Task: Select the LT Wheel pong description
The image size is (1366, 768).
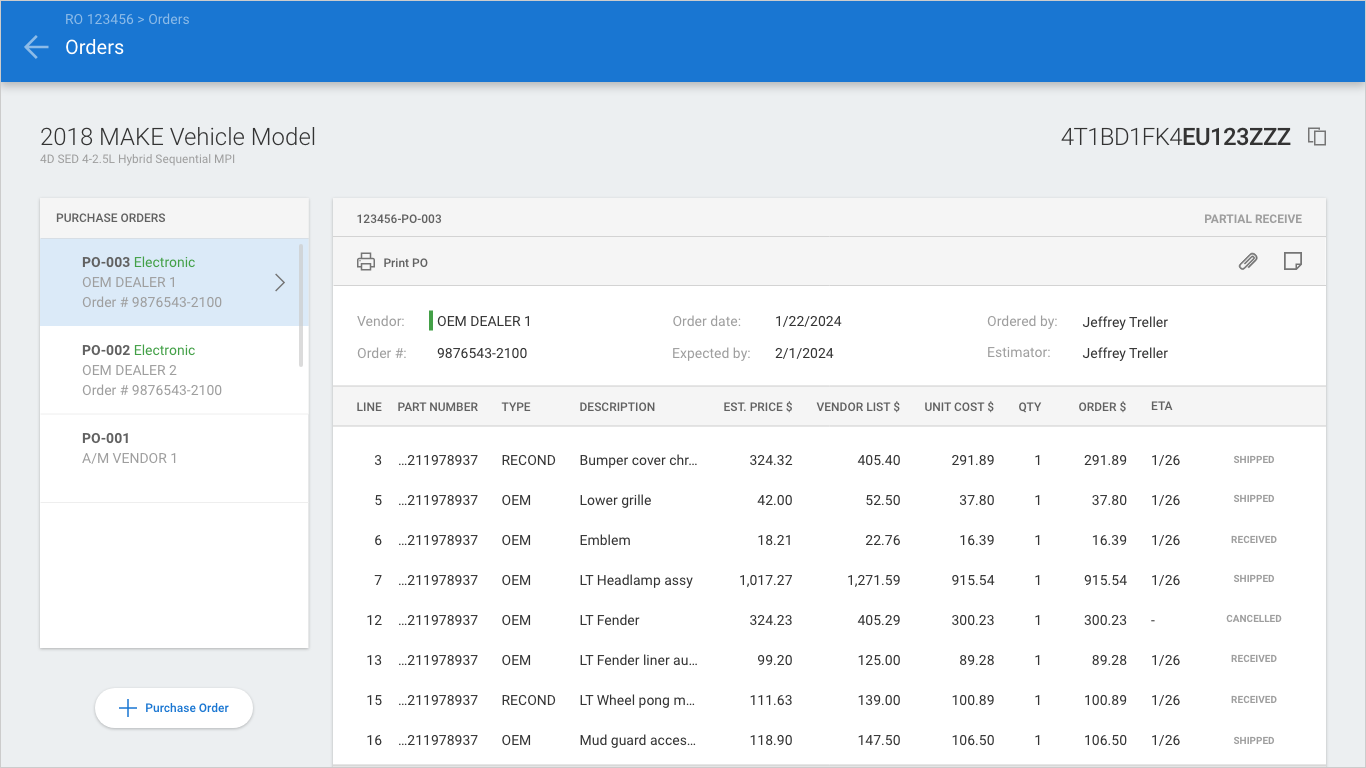Action: click(x=637, y=700)
